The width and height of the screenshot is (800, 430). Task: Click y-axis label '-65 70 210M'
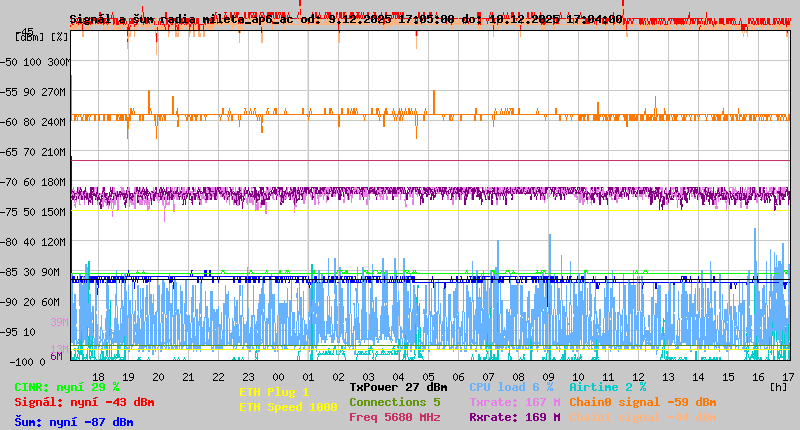click(33, 152)
